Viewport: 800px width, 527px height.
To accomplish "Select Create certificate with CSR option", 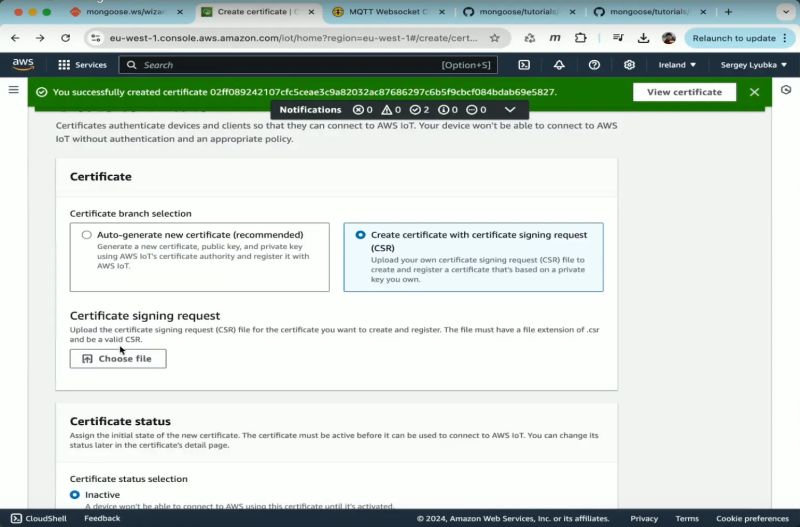I will coord(360,235).
